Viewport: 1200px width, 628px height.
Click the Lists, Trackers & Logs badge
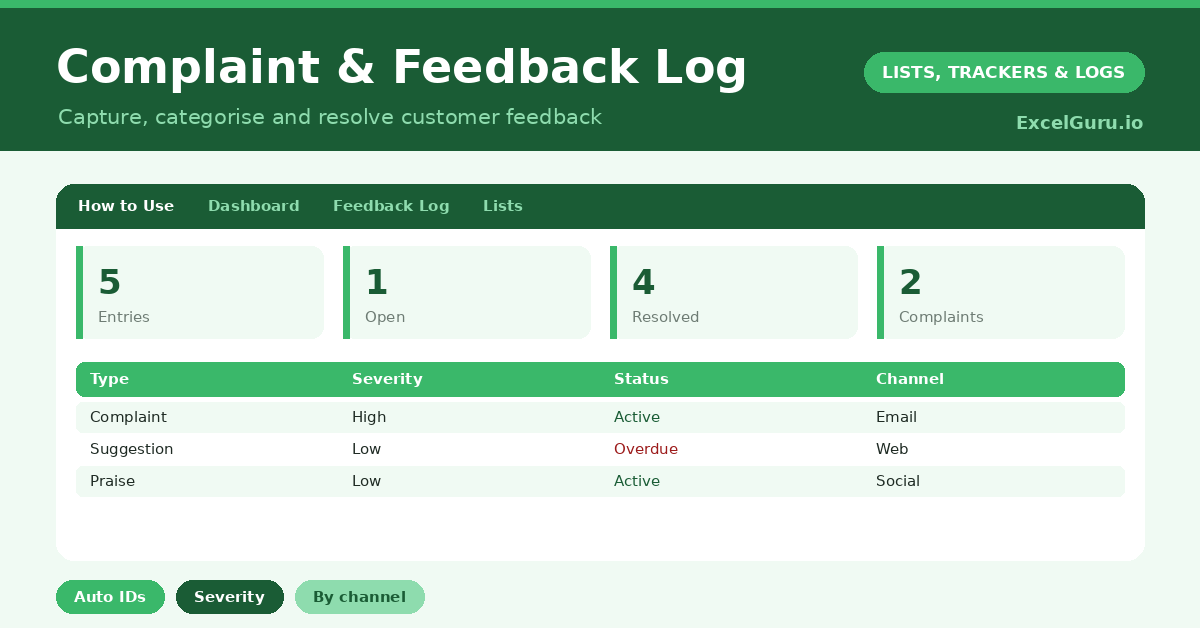coord(1004,72)
